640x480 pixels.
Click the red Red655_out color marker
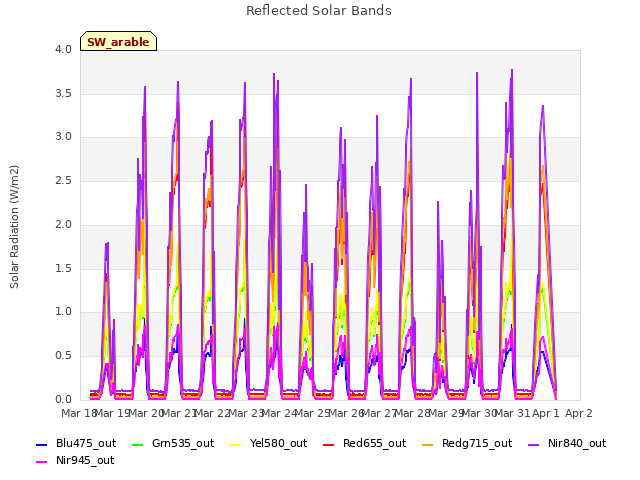329,444
